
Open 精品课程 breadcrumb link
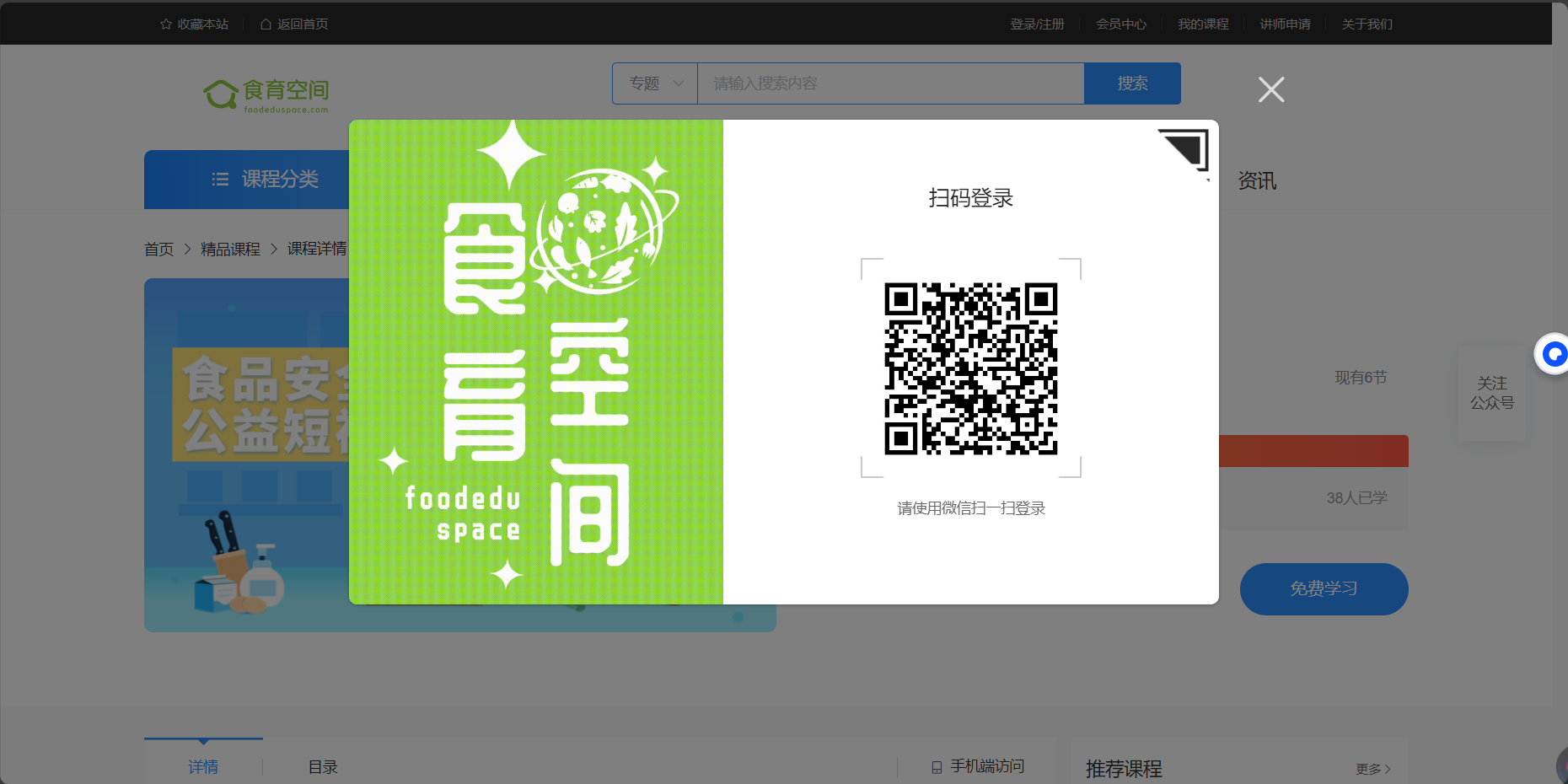click(230, 249)
